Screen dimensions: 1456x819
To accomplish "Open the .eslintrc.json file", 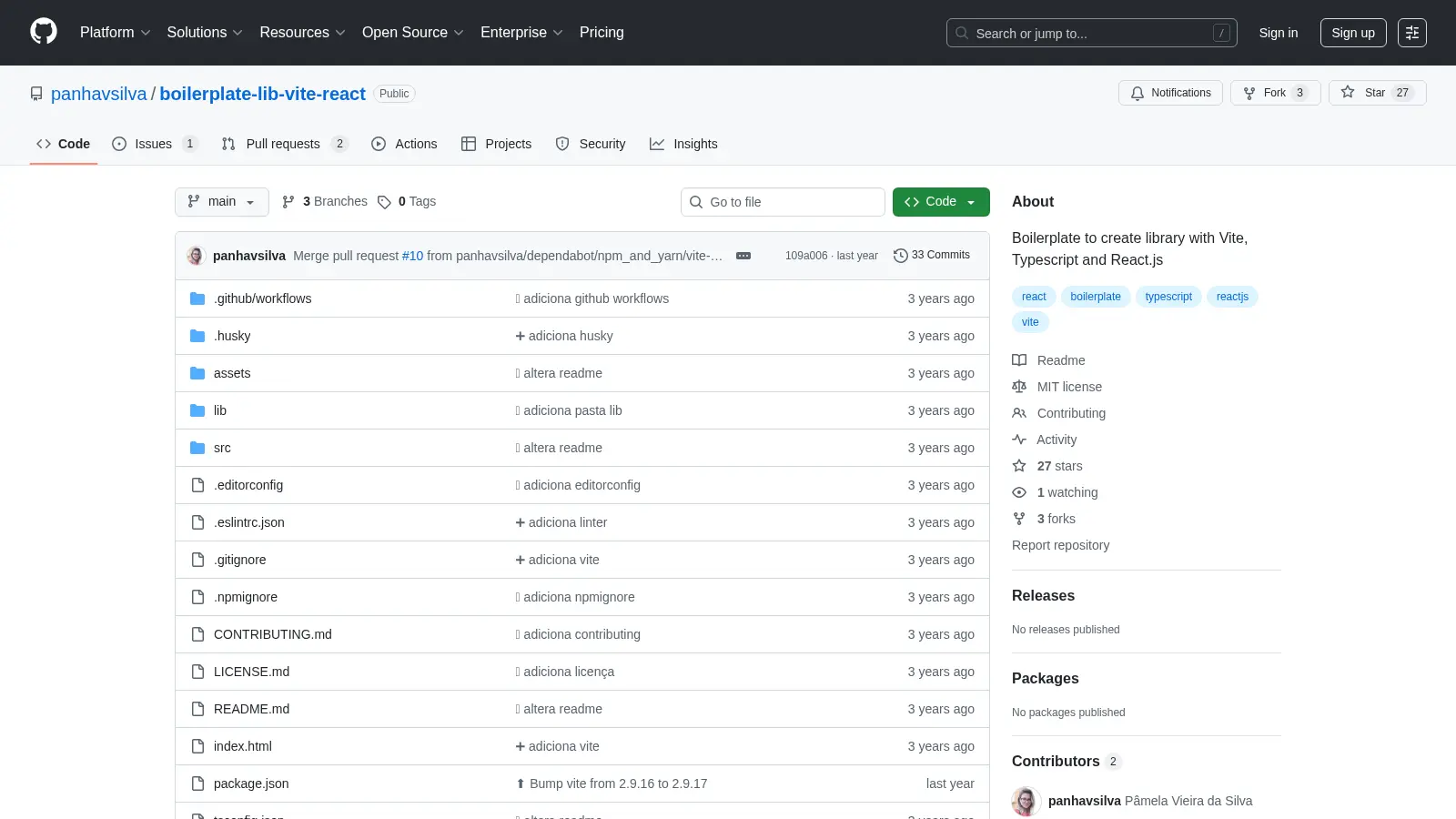I will (x=249, y=522).
